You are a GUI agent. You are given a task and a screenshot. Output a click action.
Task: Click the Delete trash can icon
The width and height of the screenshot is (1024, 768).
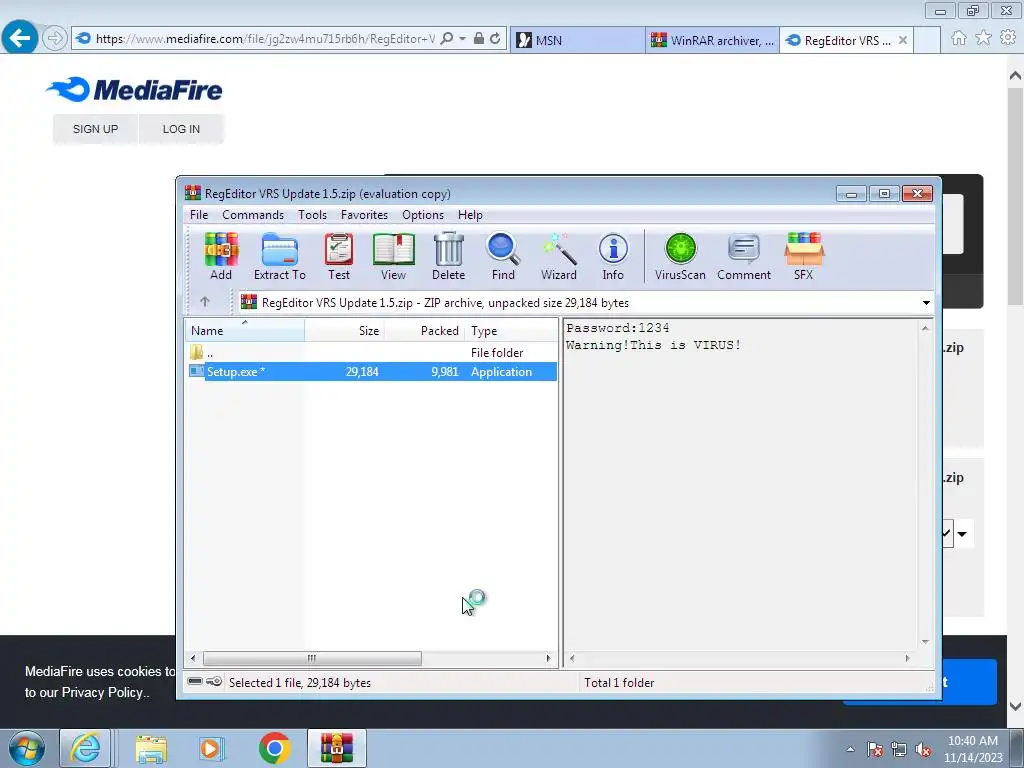click(449, 257)
